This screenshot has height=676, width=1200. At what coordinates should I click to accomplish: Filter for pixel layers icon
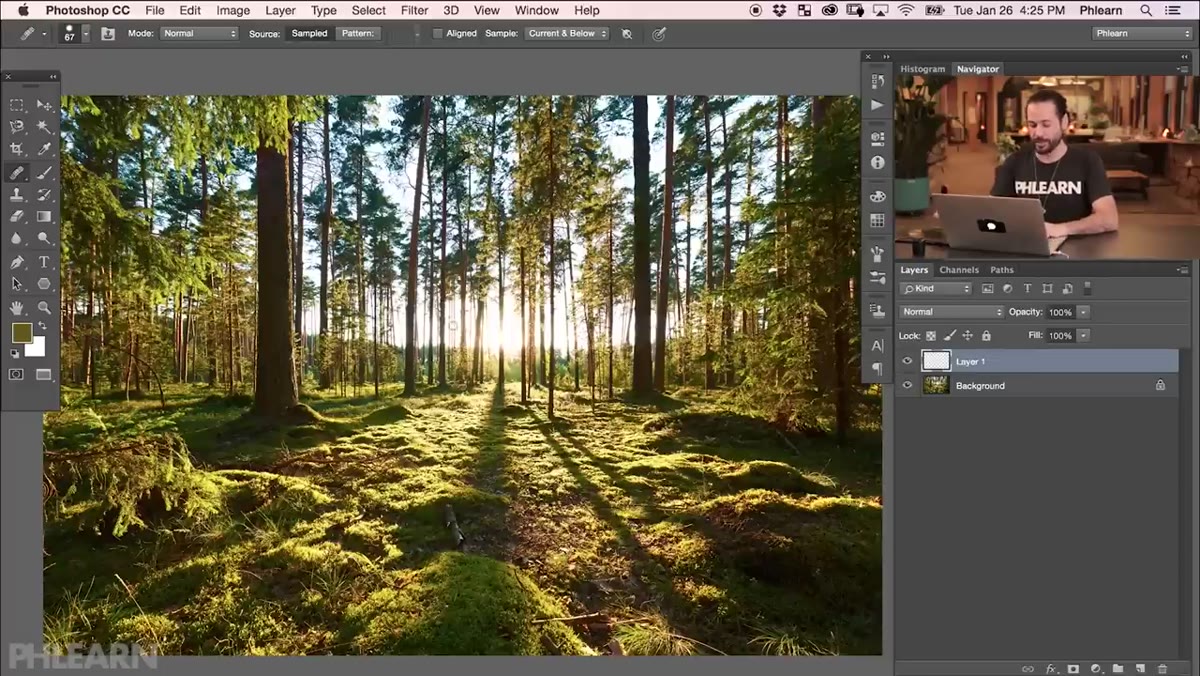[x=987, y=288]
